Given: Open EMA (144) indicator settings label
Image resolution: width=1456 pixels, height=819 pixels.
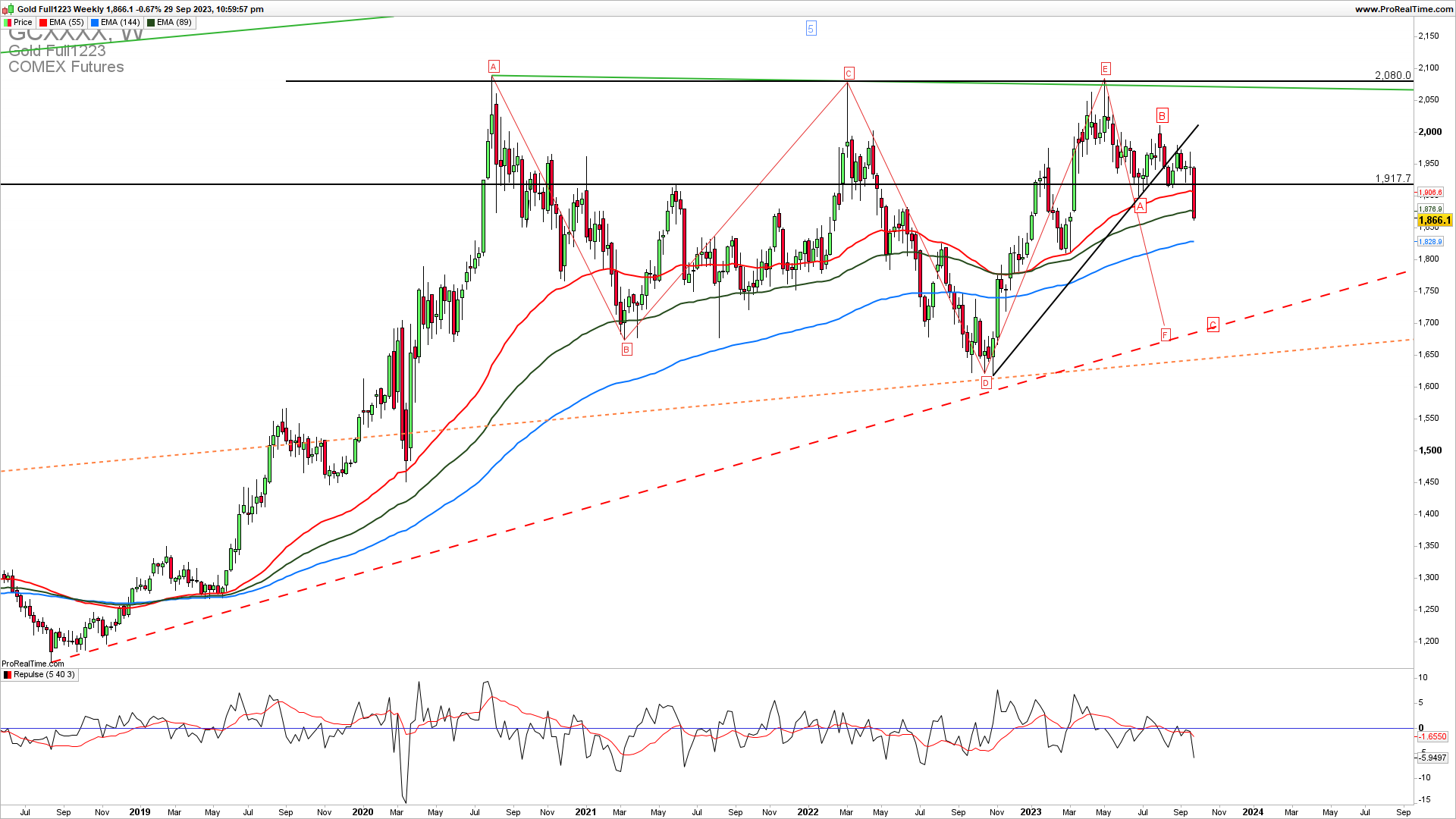Looking at the screenshot, I should 121,23.
